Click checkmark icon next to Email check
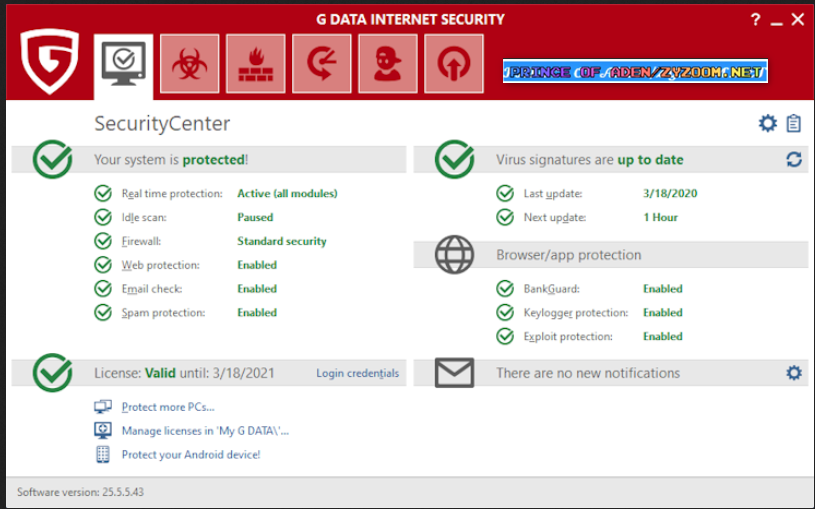 pyautogui.click(x=103, y=288)
